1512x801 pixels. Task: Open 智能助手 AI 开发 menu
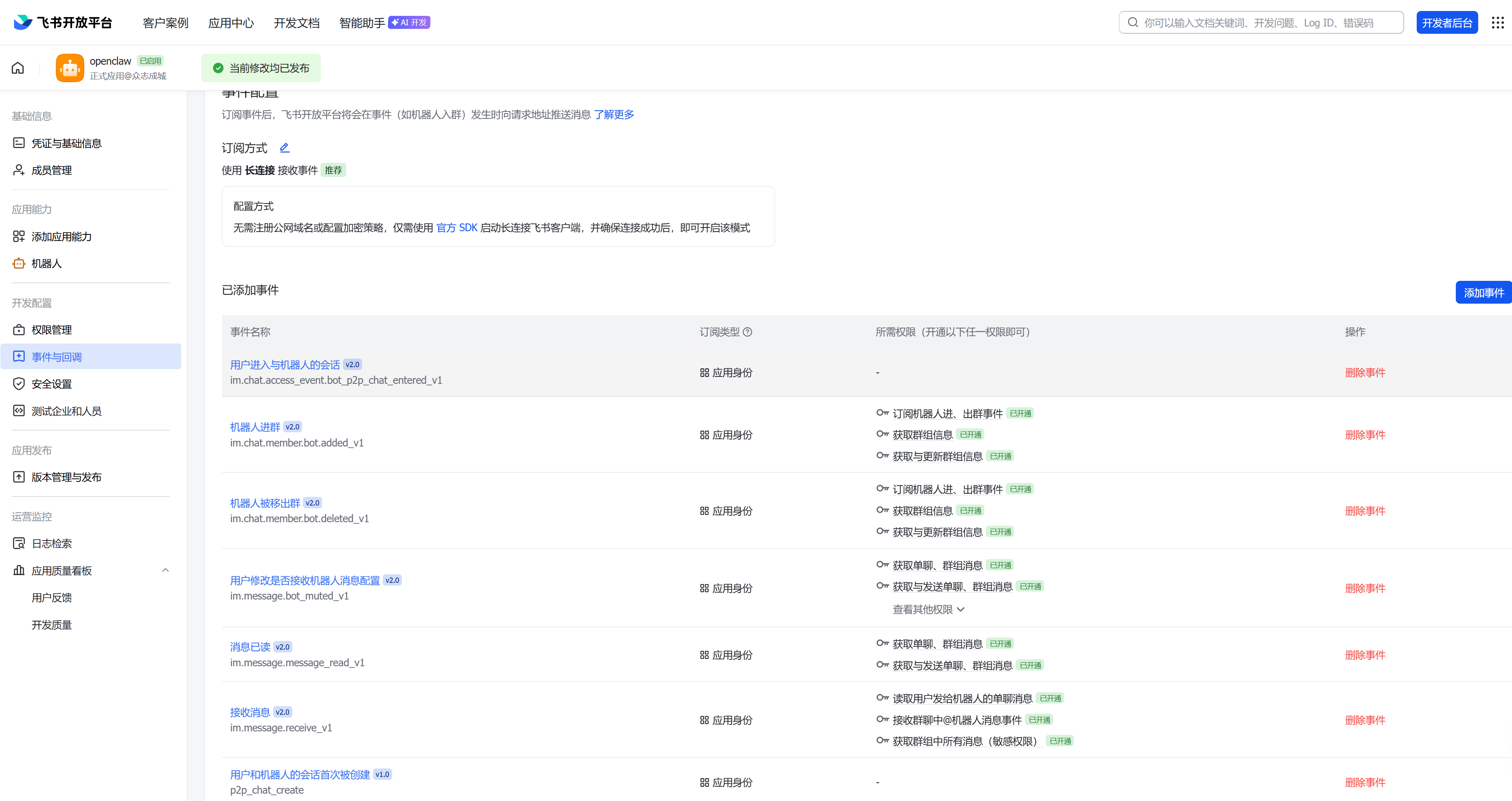pos(384,22)
